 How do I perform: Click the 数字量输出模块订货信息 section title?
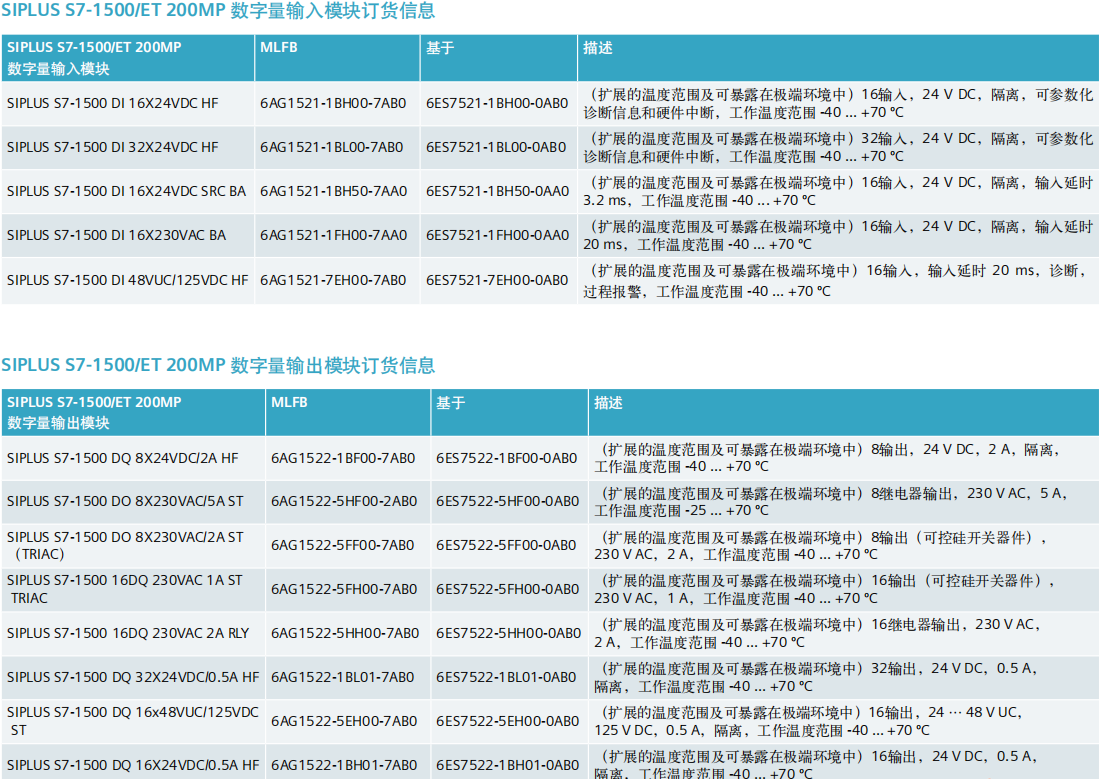[x=218, y=365]
